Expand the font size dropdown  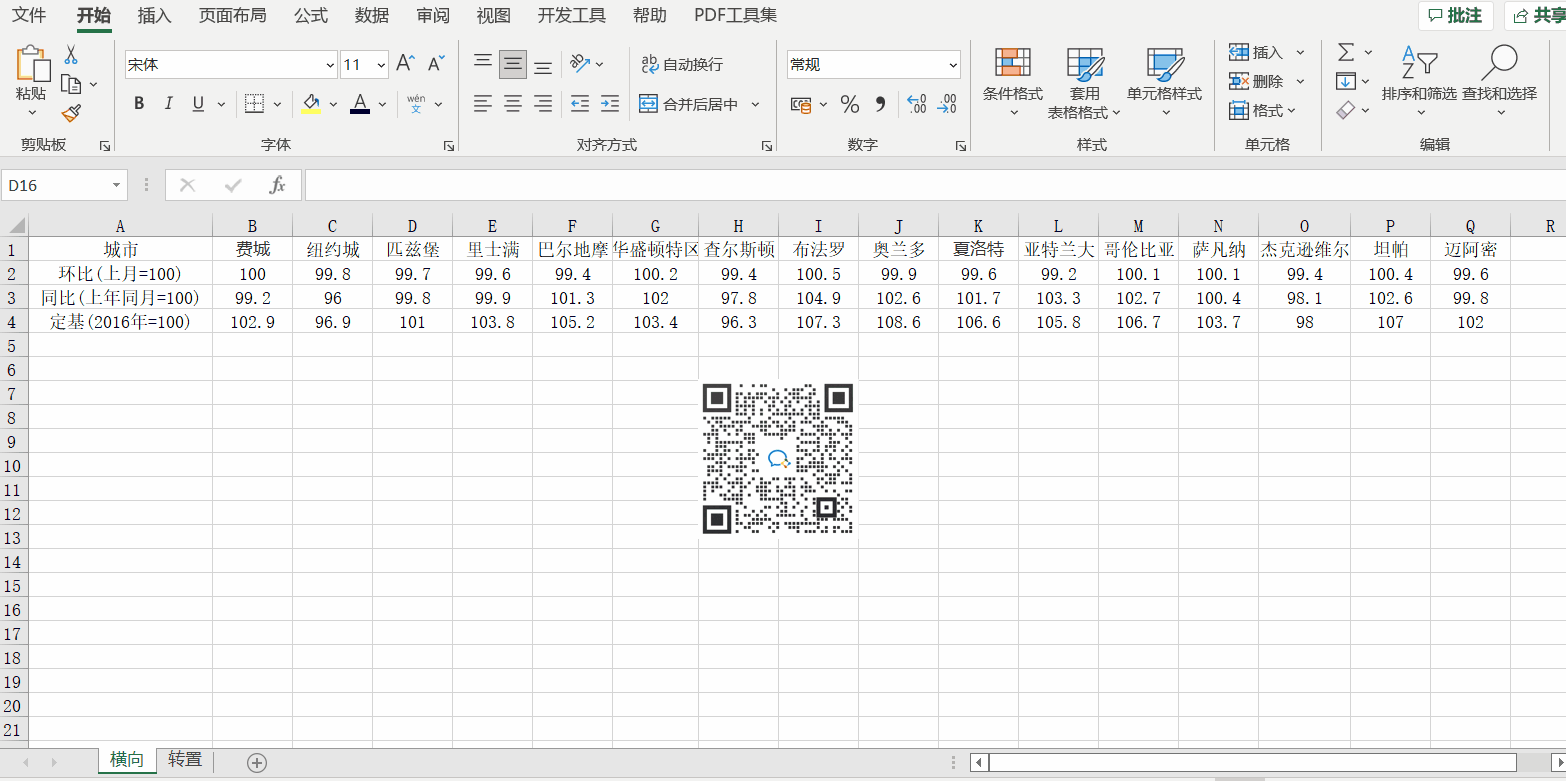click(381, 65)
